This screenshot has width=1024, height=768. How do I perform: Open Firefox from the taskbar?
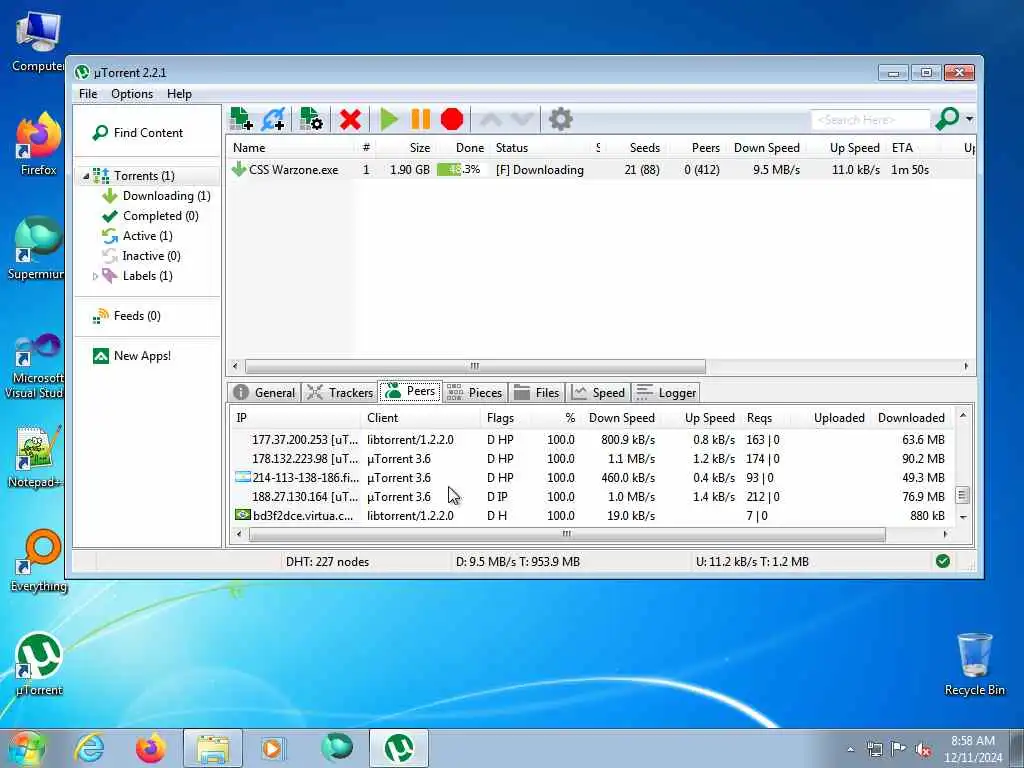150,748
